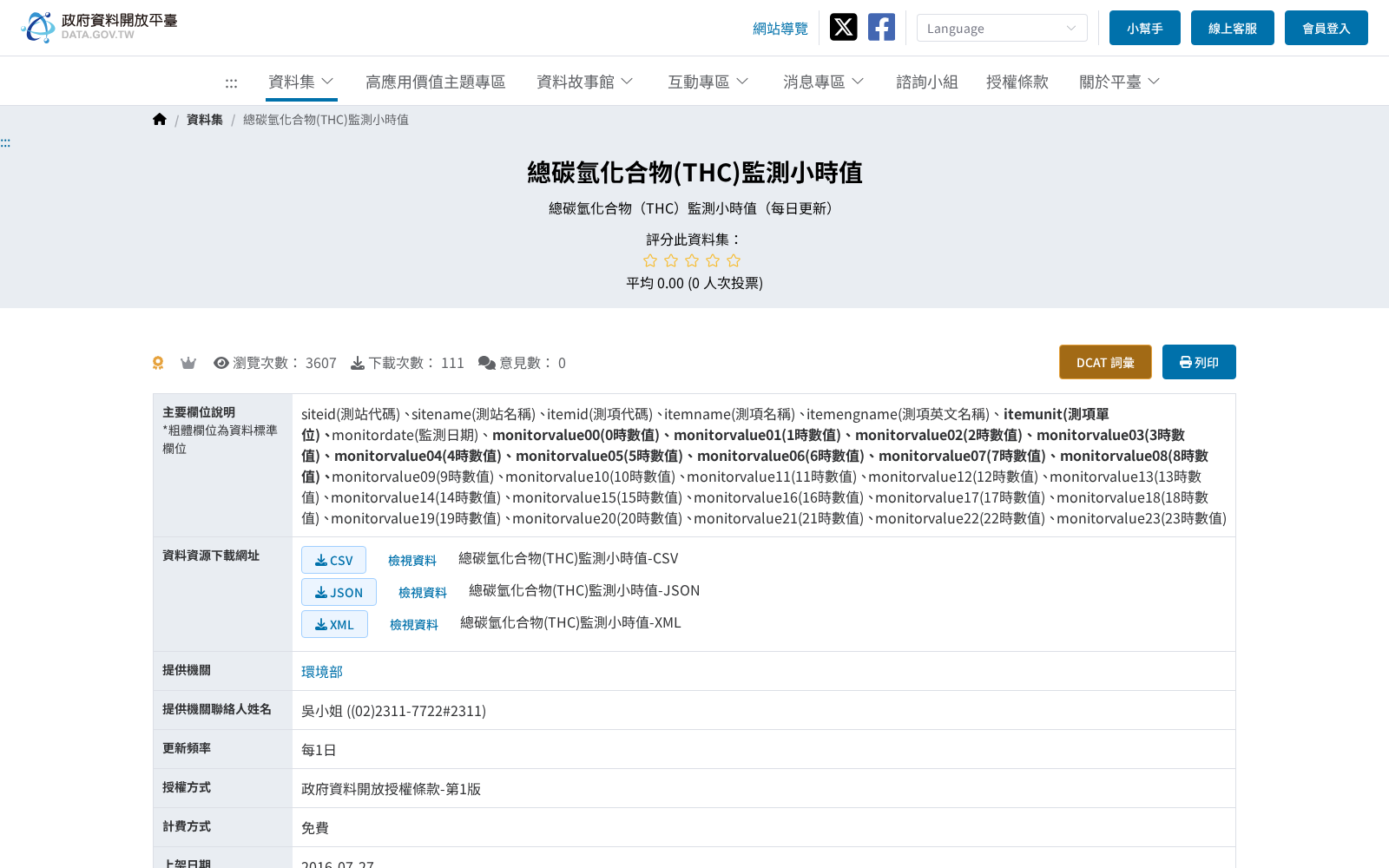Screen dimensions: 1389x868
Task: Expand the 資料集 menu
Action: click(x=301, y=82)
